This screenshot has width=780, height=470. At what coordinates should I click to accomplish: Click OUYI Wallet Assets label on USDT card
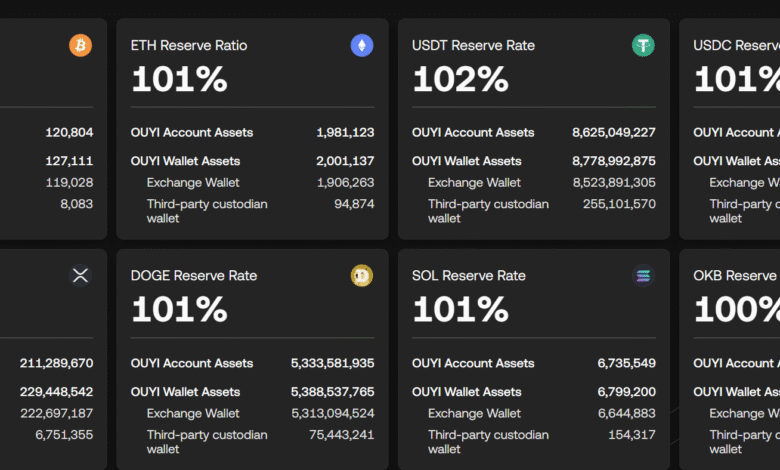click(467, 161)
